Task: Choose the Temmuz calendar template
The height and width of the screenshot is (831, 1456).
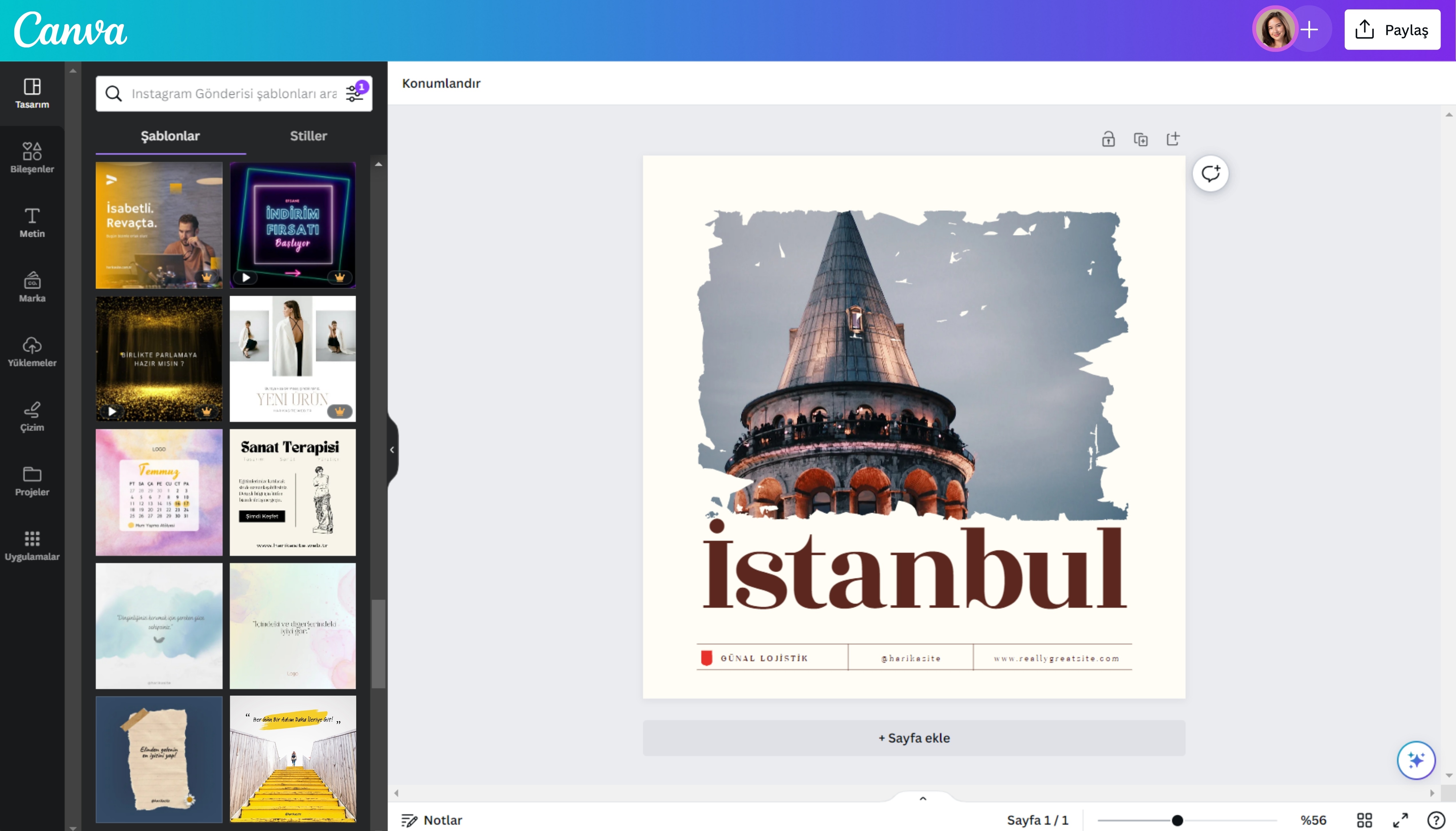Action: (x=159, y=492)
